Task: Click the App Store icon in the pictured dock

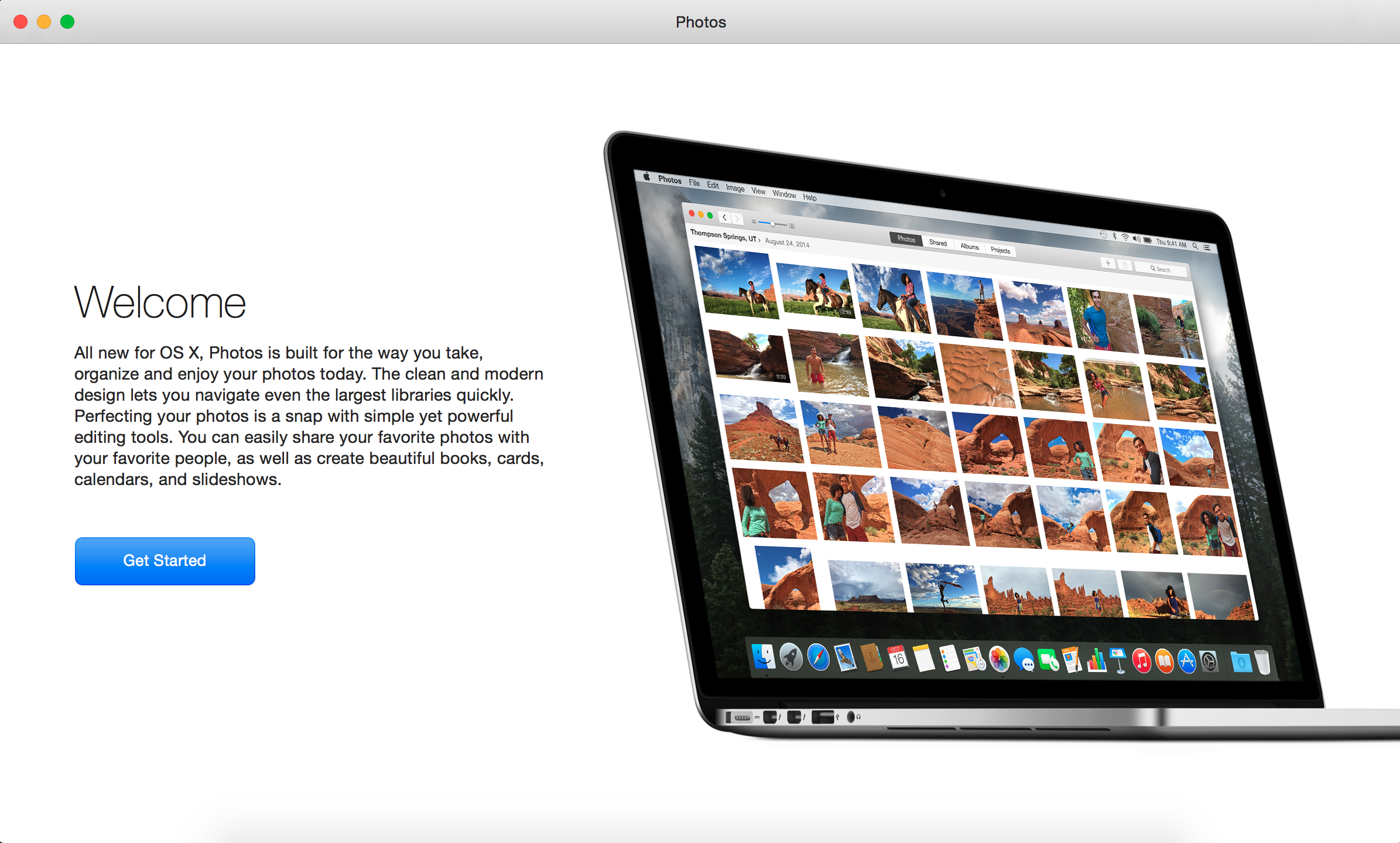Action: [1186, 661]
